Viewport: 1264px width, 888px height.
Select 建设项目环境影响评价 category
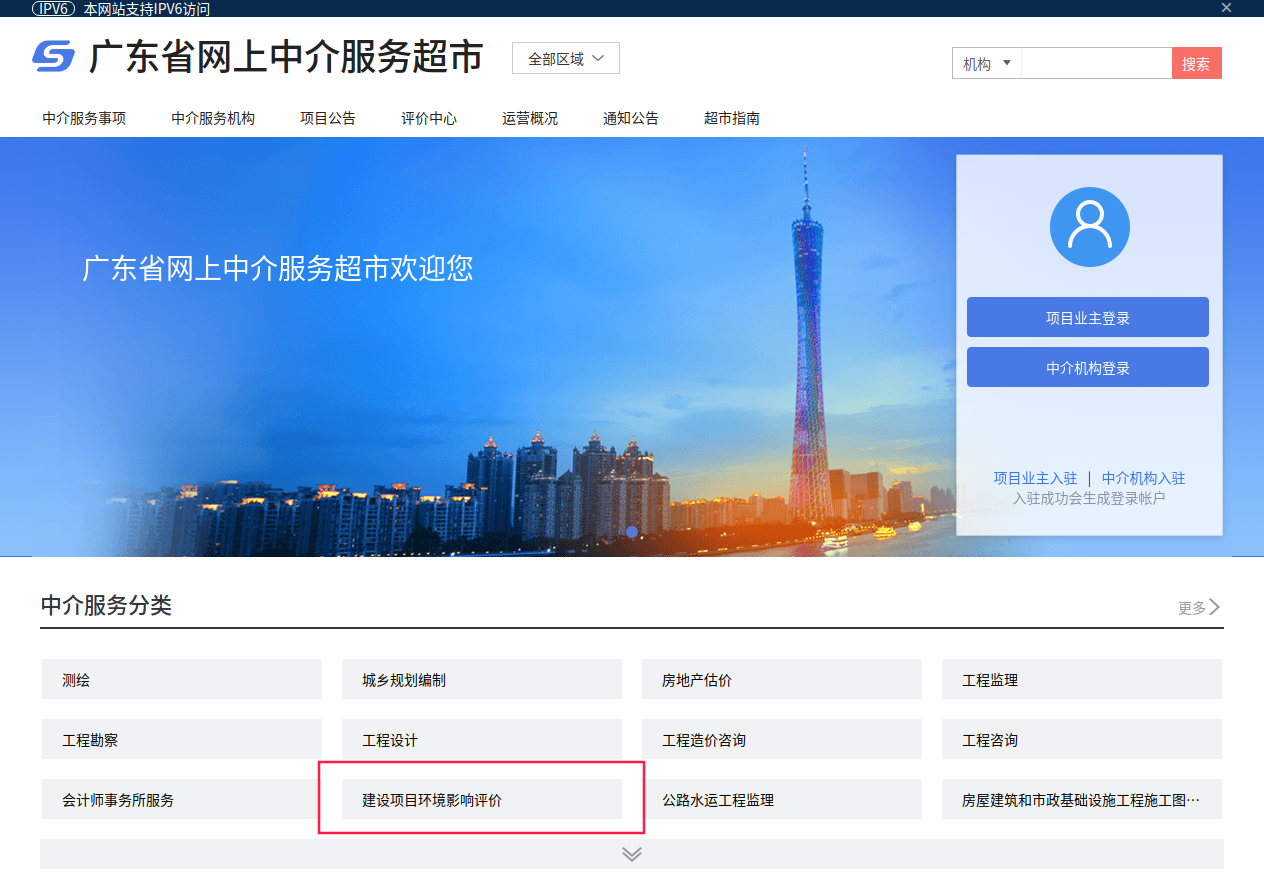pos(482,799)
